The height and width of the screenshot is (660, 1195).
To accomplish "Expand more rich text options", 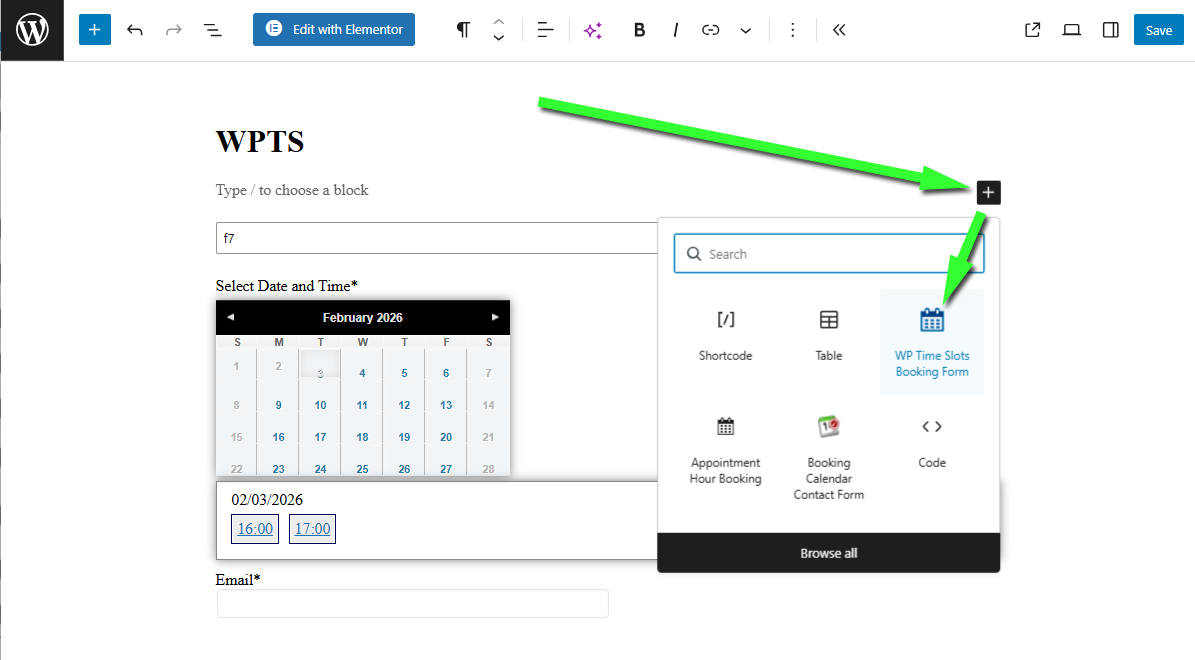I will [745, 30].
